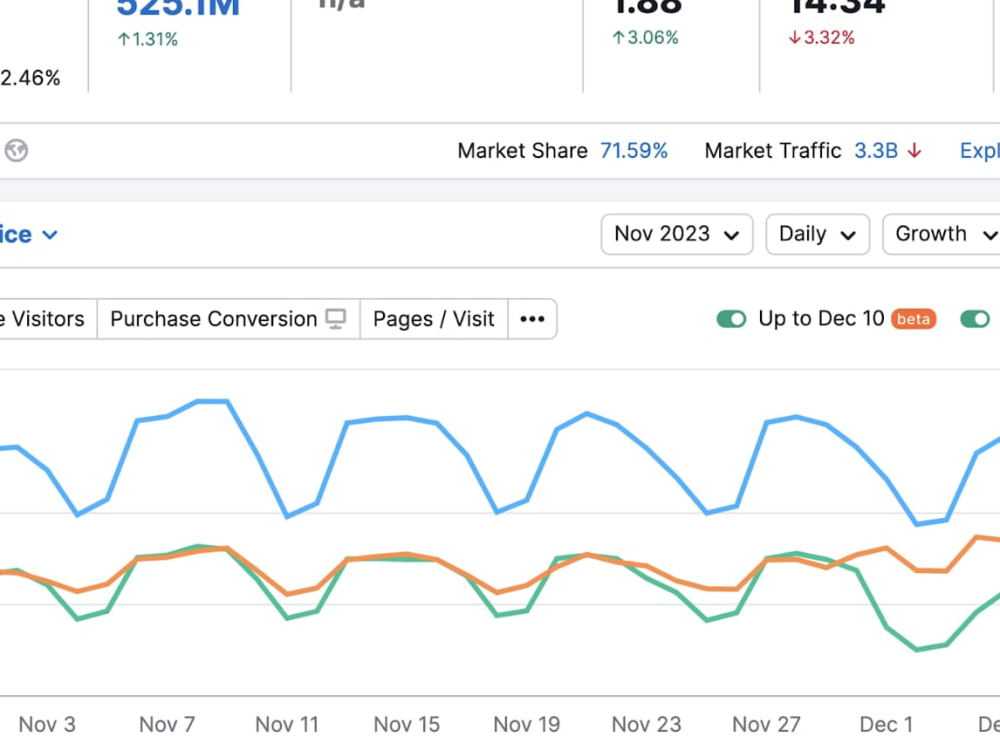Click the Market Share 71.59% value
Screen dimensions: 1000x750
634,151
